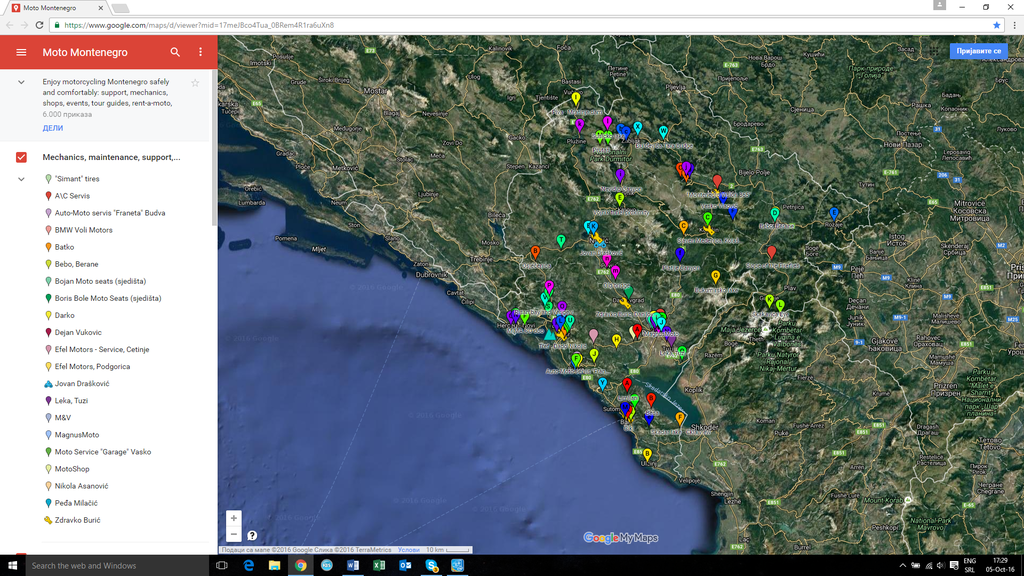
Task: Zoom in on the map
Action: click(x=234, y=518)
